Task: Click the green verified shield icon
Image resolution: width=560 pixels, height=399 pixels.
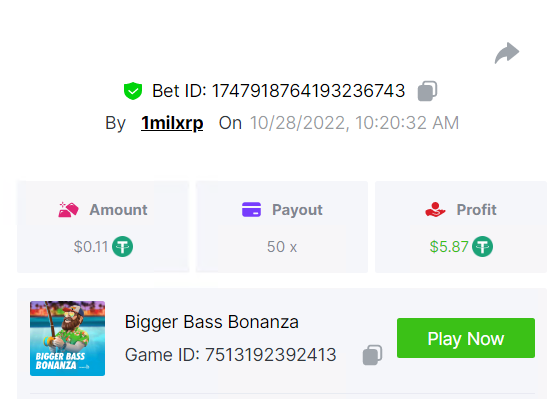Action: tap(133, 91)
